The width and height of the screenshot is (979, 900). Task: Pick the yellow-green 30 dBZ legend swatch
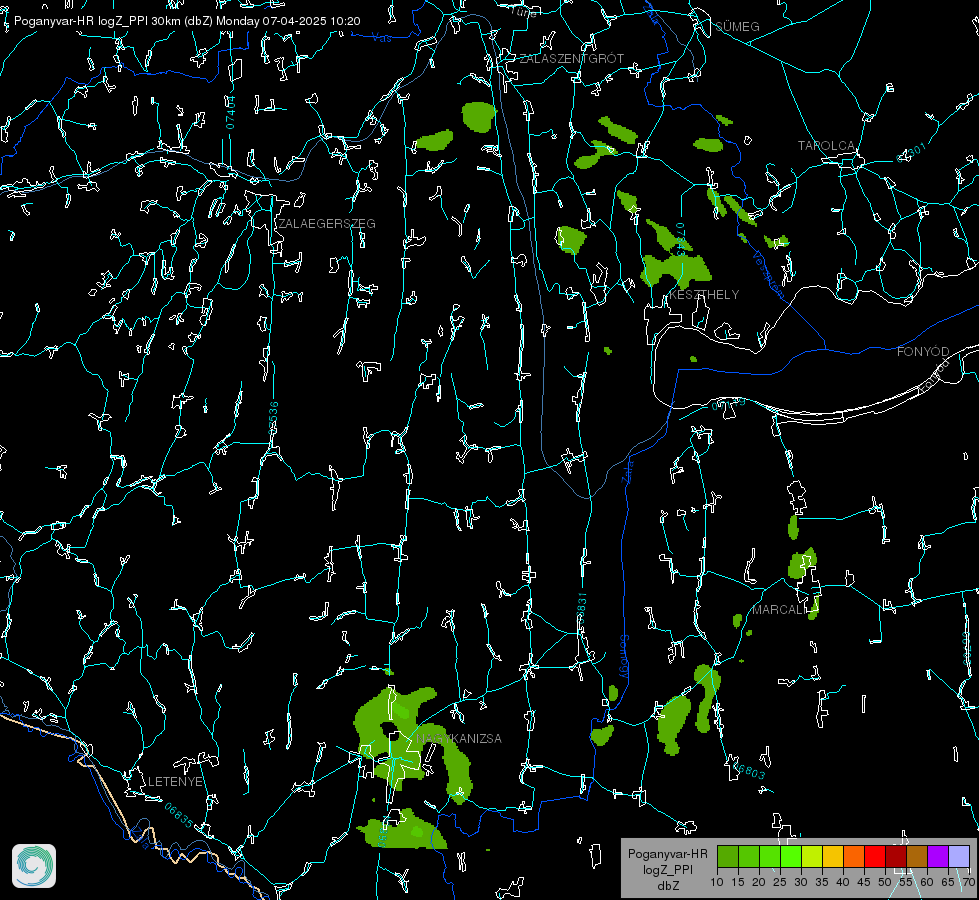coord(812,856)
